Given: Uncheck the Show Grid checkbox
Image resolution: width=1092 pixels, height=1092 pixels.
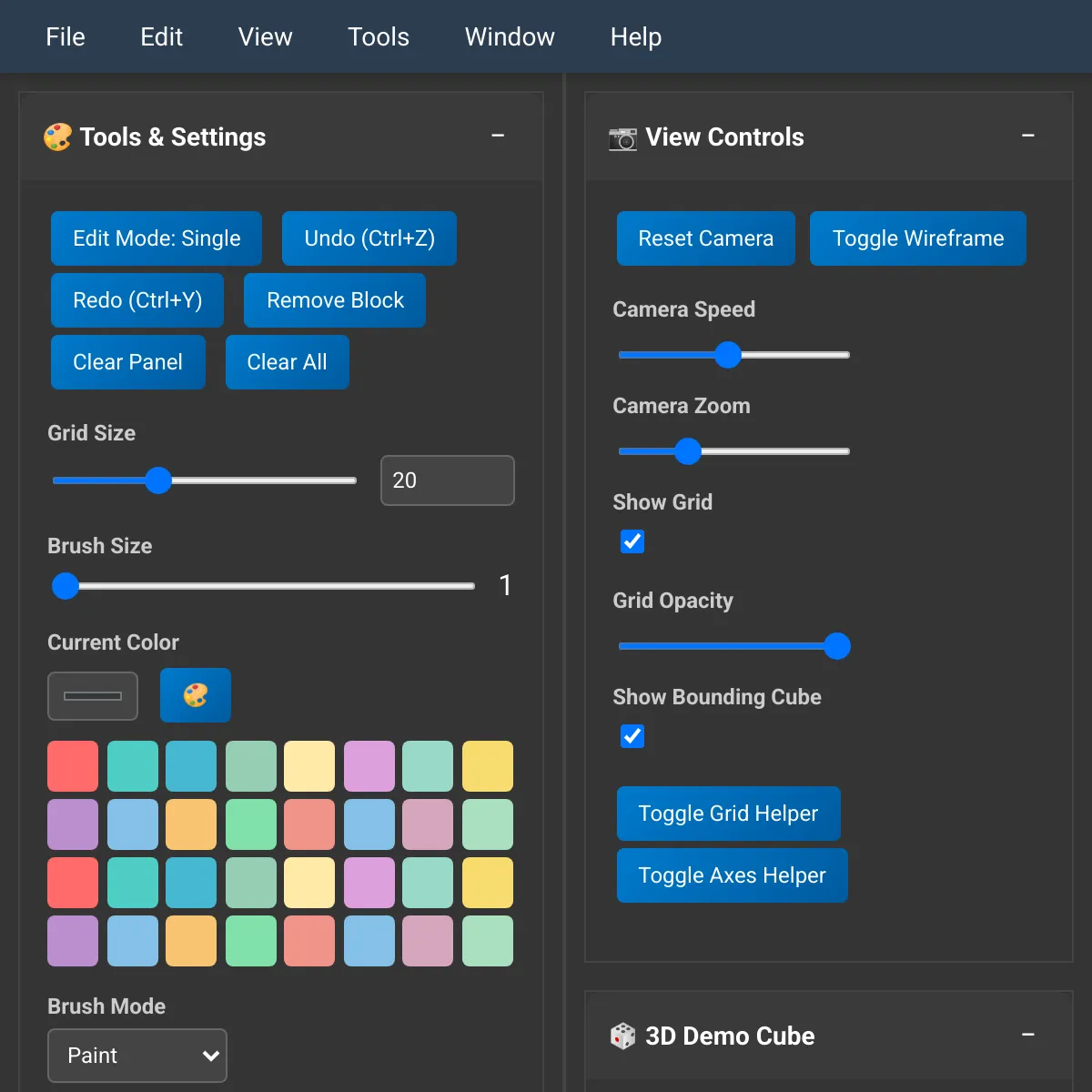Looking at the screenshot, I should (632, 541).
